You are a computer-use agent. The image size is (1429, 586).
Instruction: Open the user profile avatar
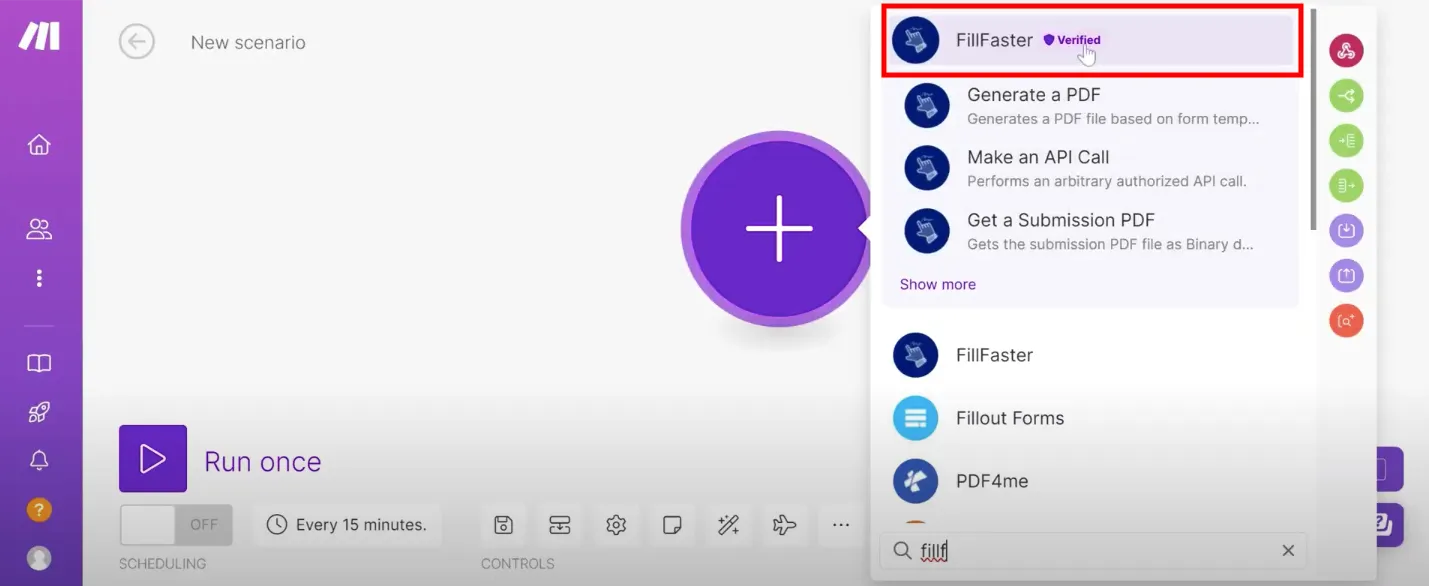click(39, 557)
